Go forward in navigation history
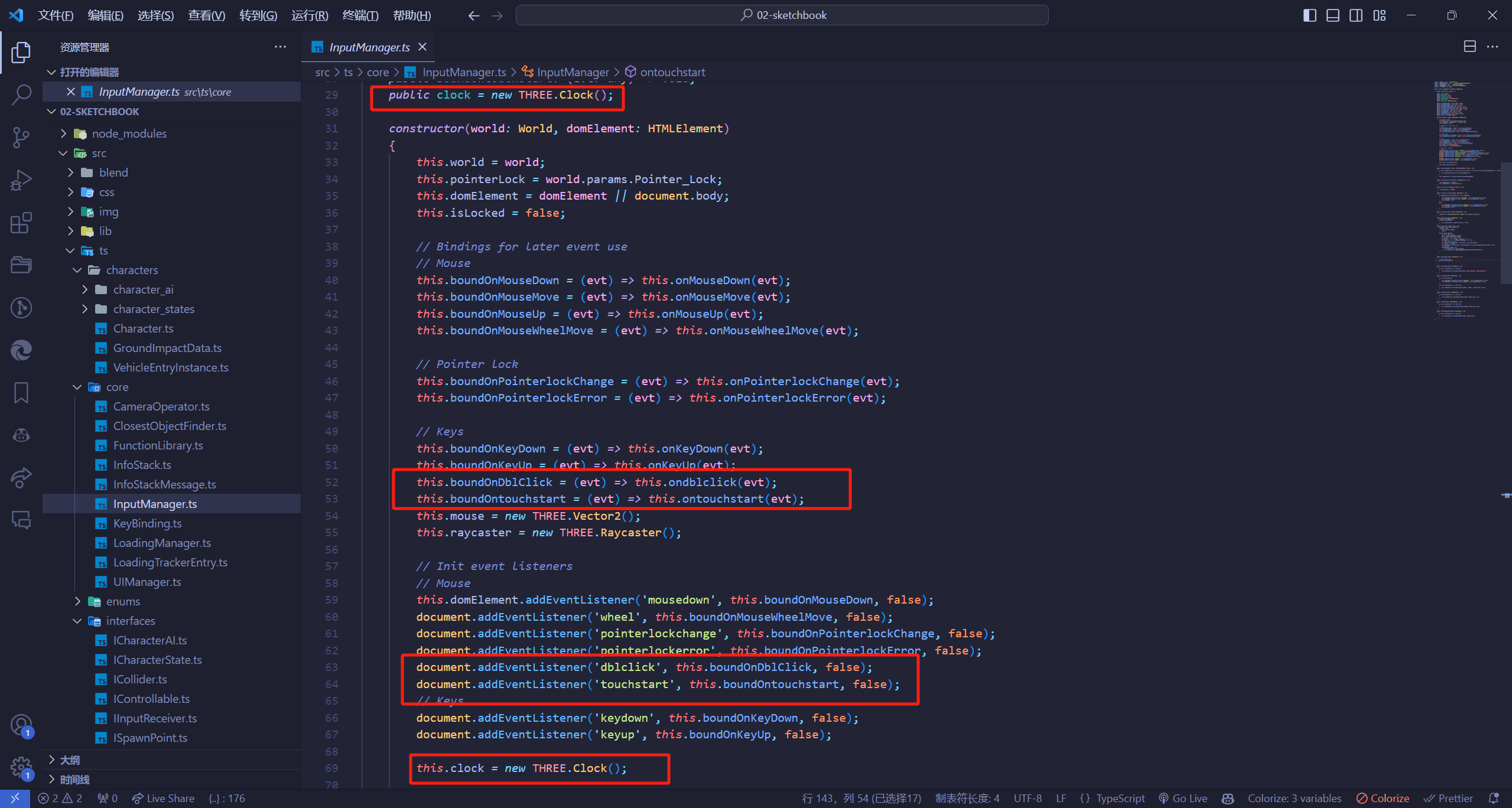This screenshot has width=1512, height=808. click(497, 15)
